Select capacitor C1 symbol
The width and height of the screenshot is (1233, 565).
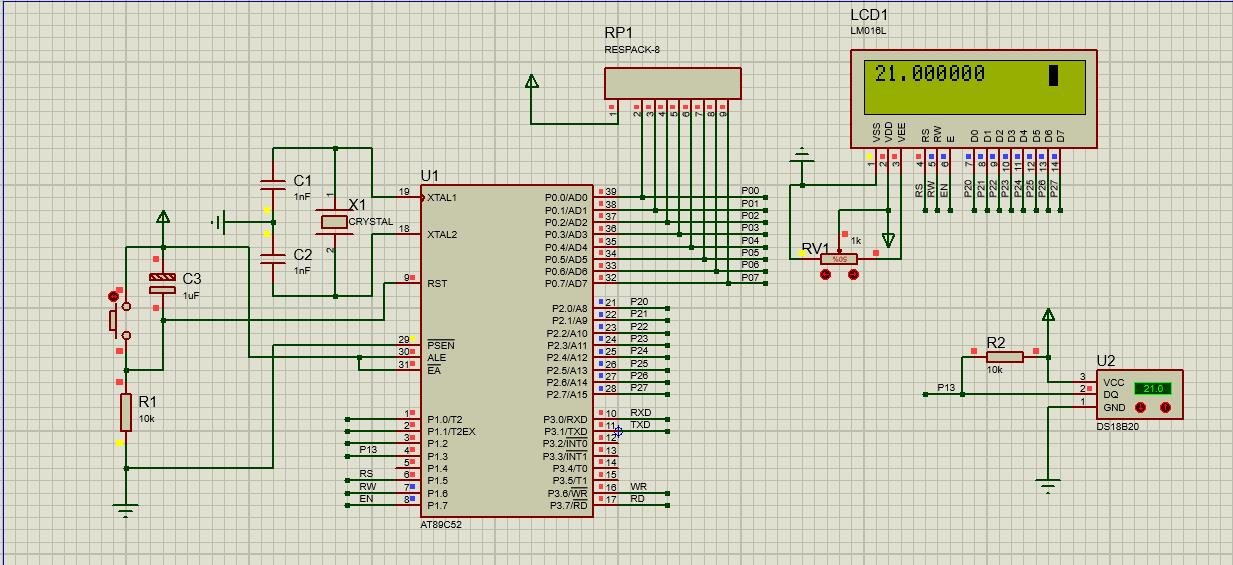click(x=272, y=186)
